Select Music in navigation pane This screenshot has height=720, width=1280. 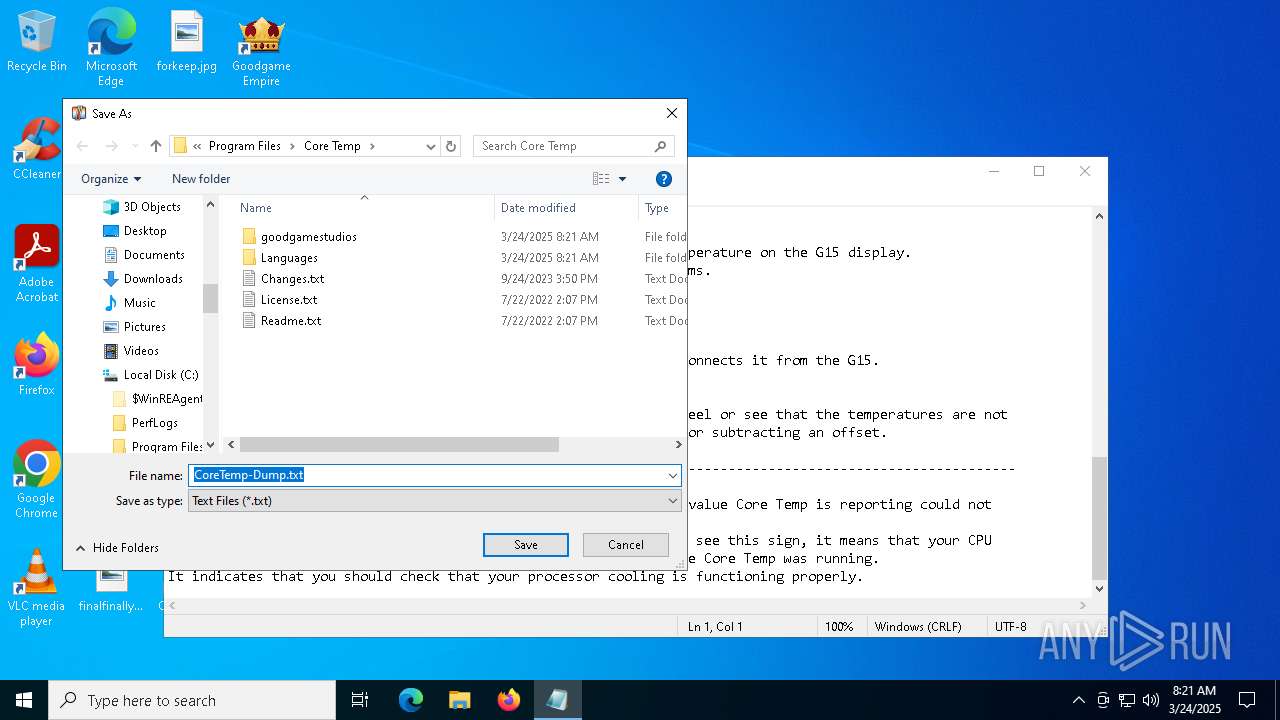click(x=130, y=303)
